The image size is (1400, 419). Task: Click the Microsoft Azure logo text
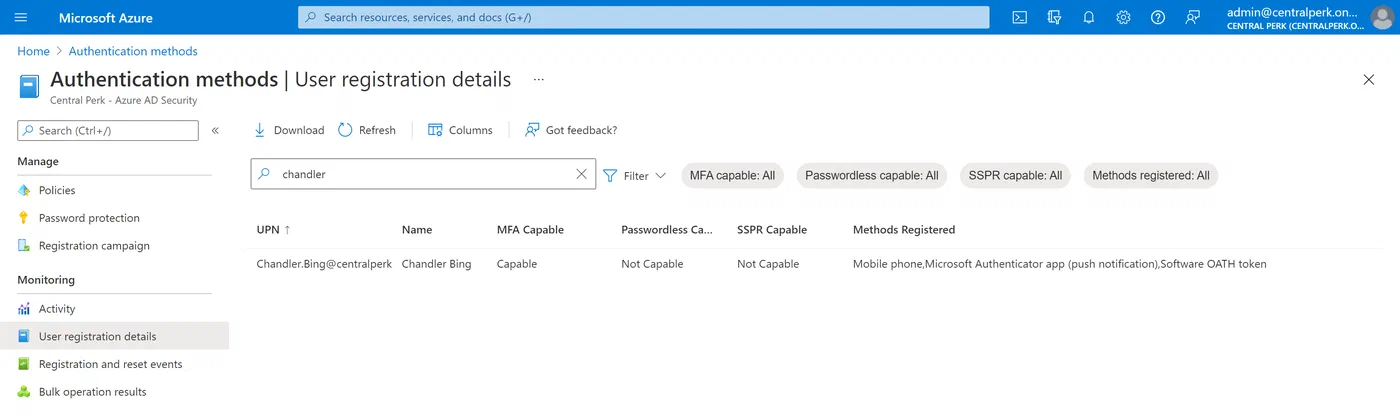pyautogui.click(x=104, y=17)
